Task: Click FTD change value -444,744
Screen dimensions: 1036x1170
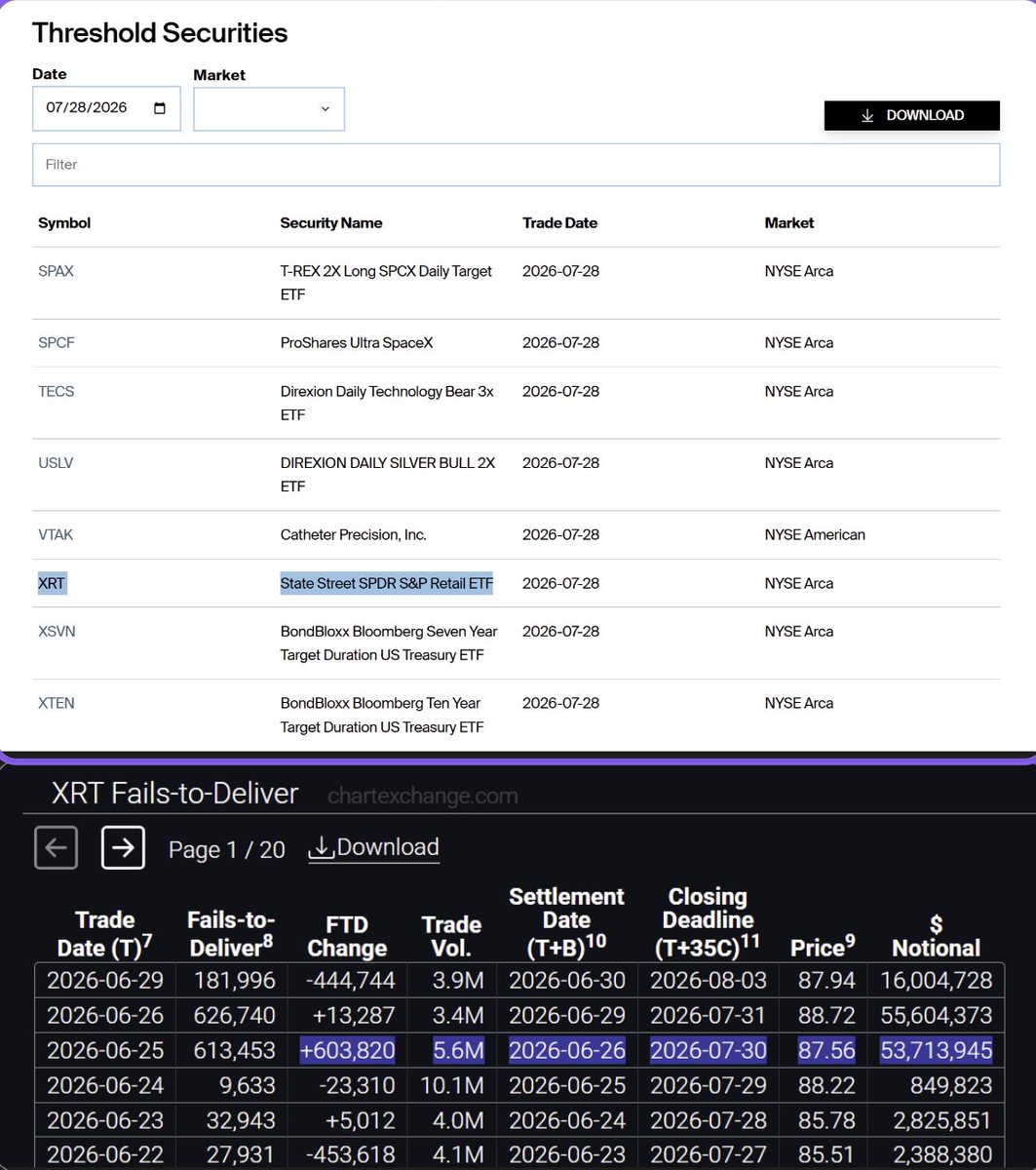Action: (x=349, y=981)
